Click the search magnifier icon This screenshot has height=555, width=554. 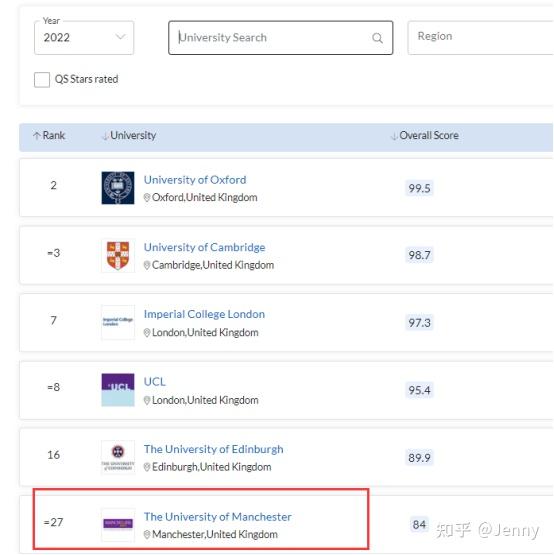pos(377,38)
